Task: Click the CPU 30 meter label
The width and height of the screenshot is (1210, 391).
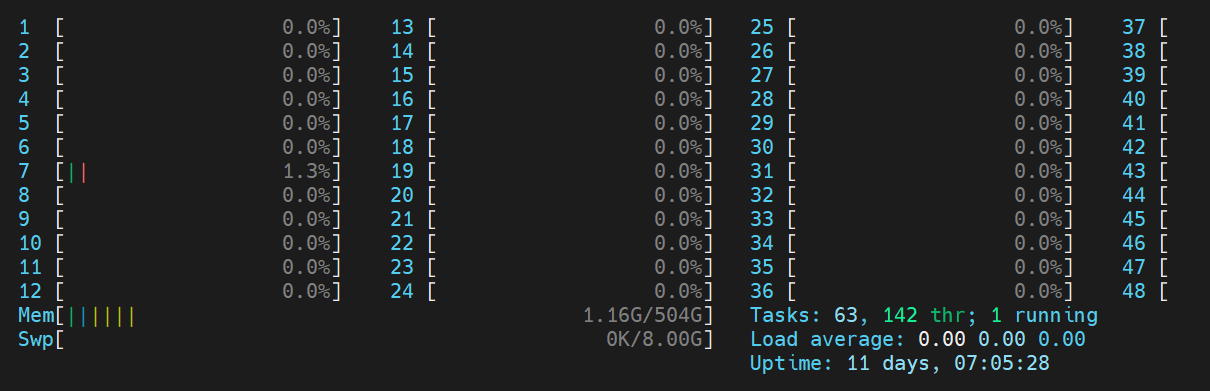Action: tap(762, 147)
